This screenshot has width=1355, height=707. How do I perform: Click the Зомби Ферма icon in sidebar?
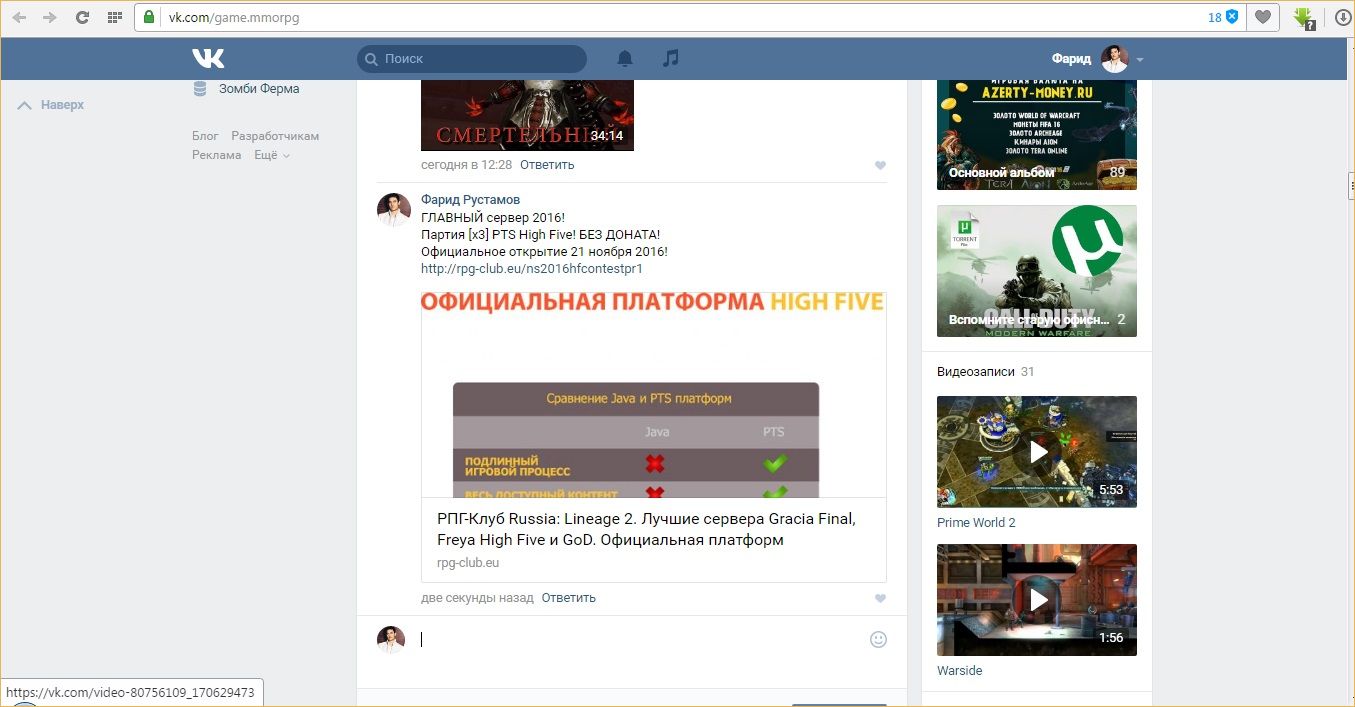coord(200,88)
